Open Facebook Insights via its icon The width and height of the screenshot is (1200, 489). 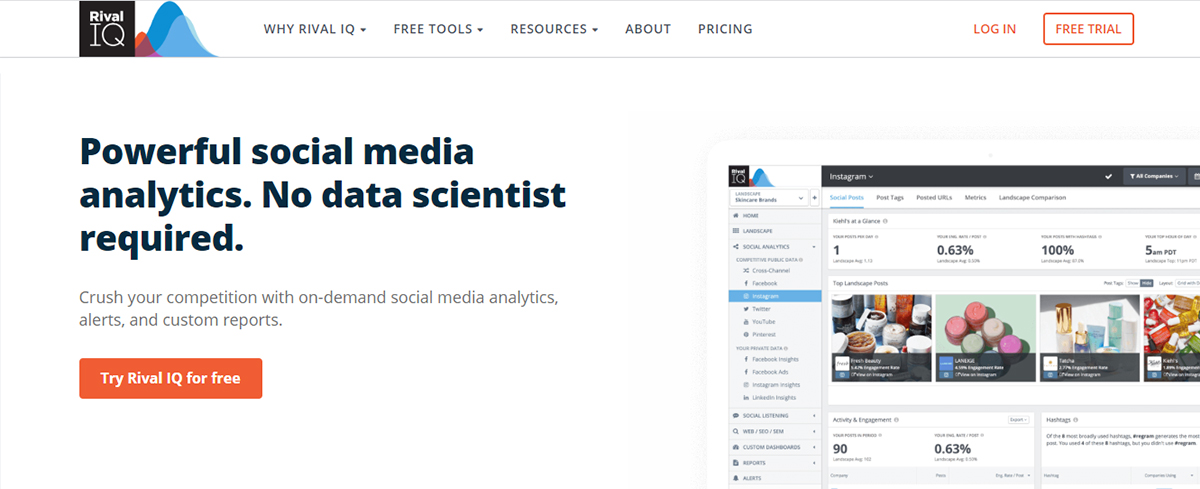coord(746,359)
